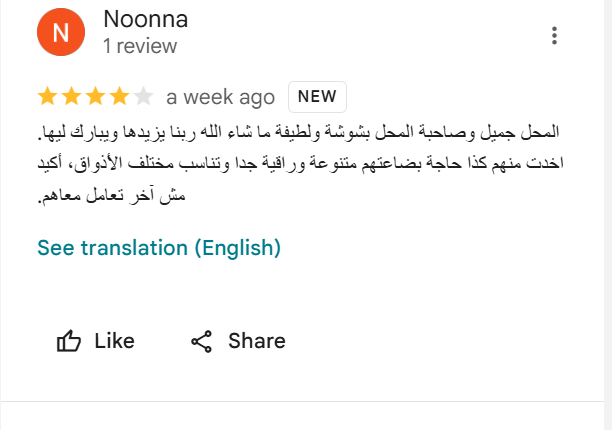Click the Share network icon
Screen dimensions: 612x430
coord(201,341)
